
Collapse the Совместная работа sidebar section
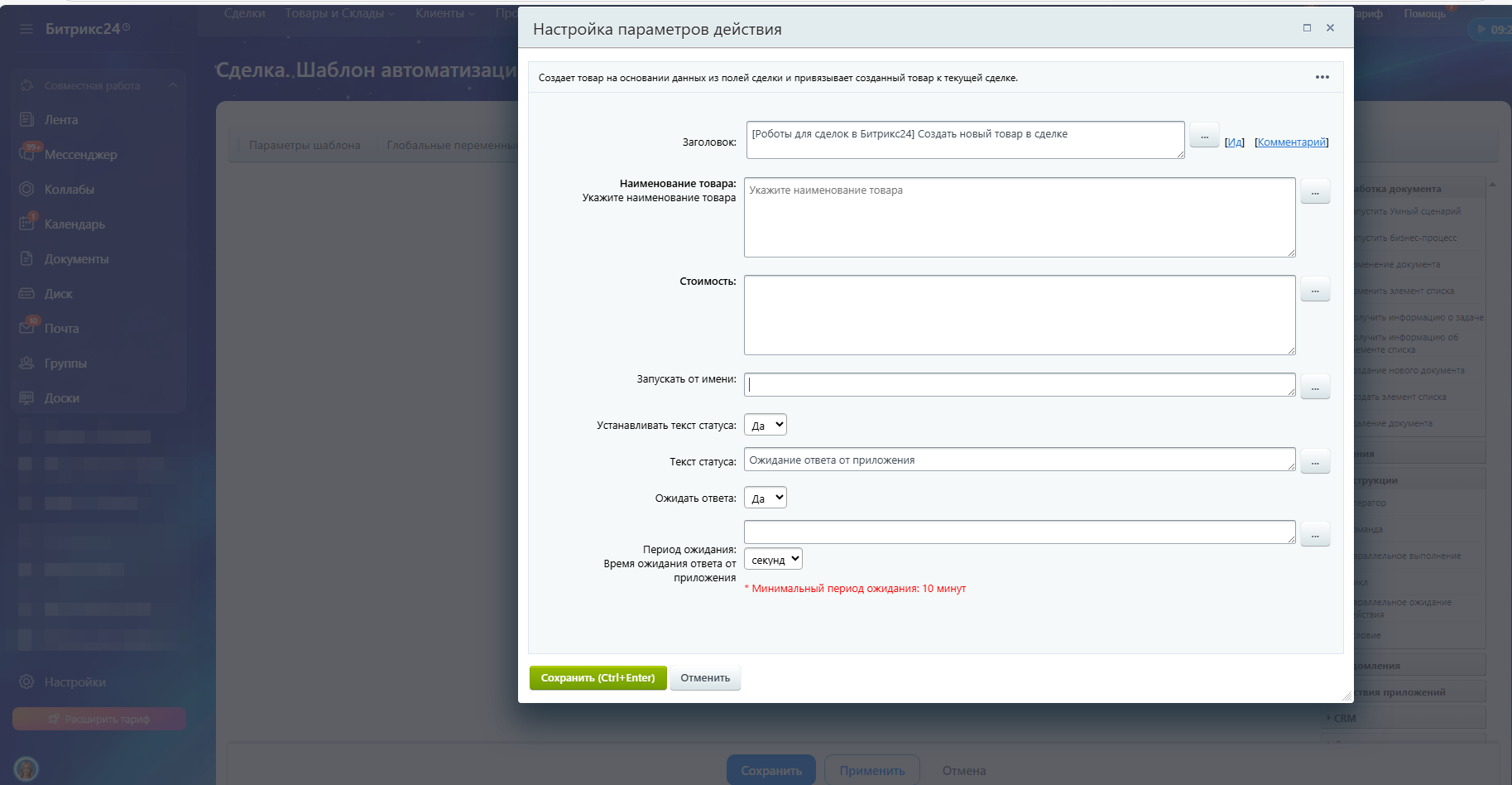click(172, 85)
